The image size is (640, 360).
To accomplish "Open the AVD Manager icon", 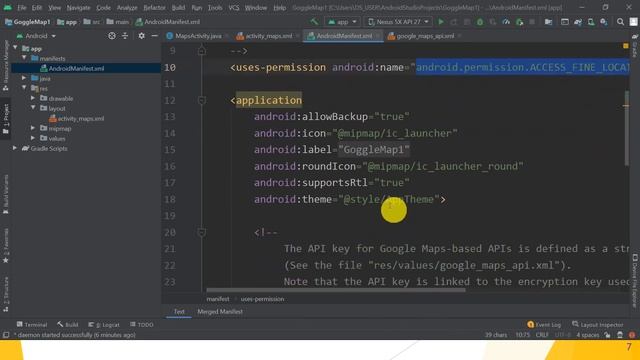I will pyautogui.click(x=591, y=22).
